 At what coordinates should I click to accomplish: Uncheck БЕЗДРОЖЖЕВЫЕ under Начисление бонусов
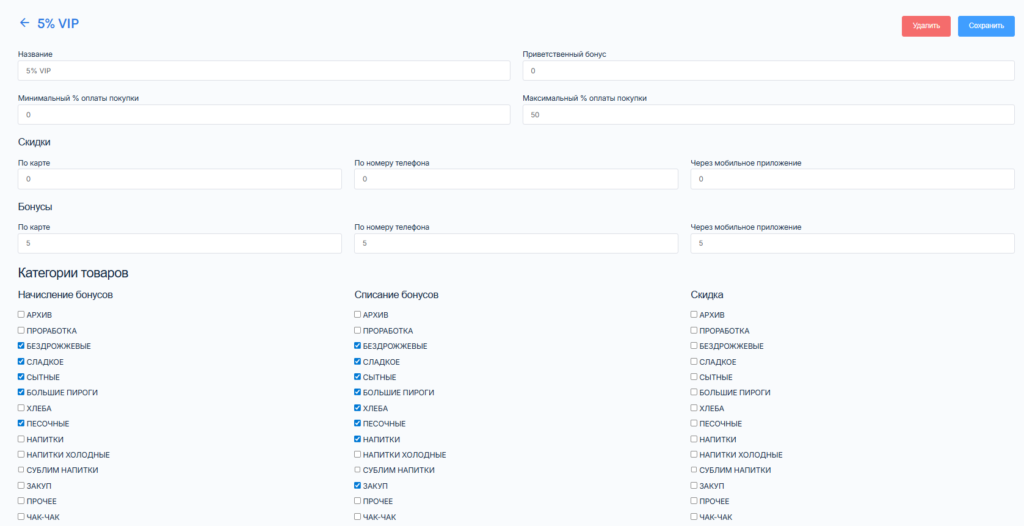coord(21,346)
